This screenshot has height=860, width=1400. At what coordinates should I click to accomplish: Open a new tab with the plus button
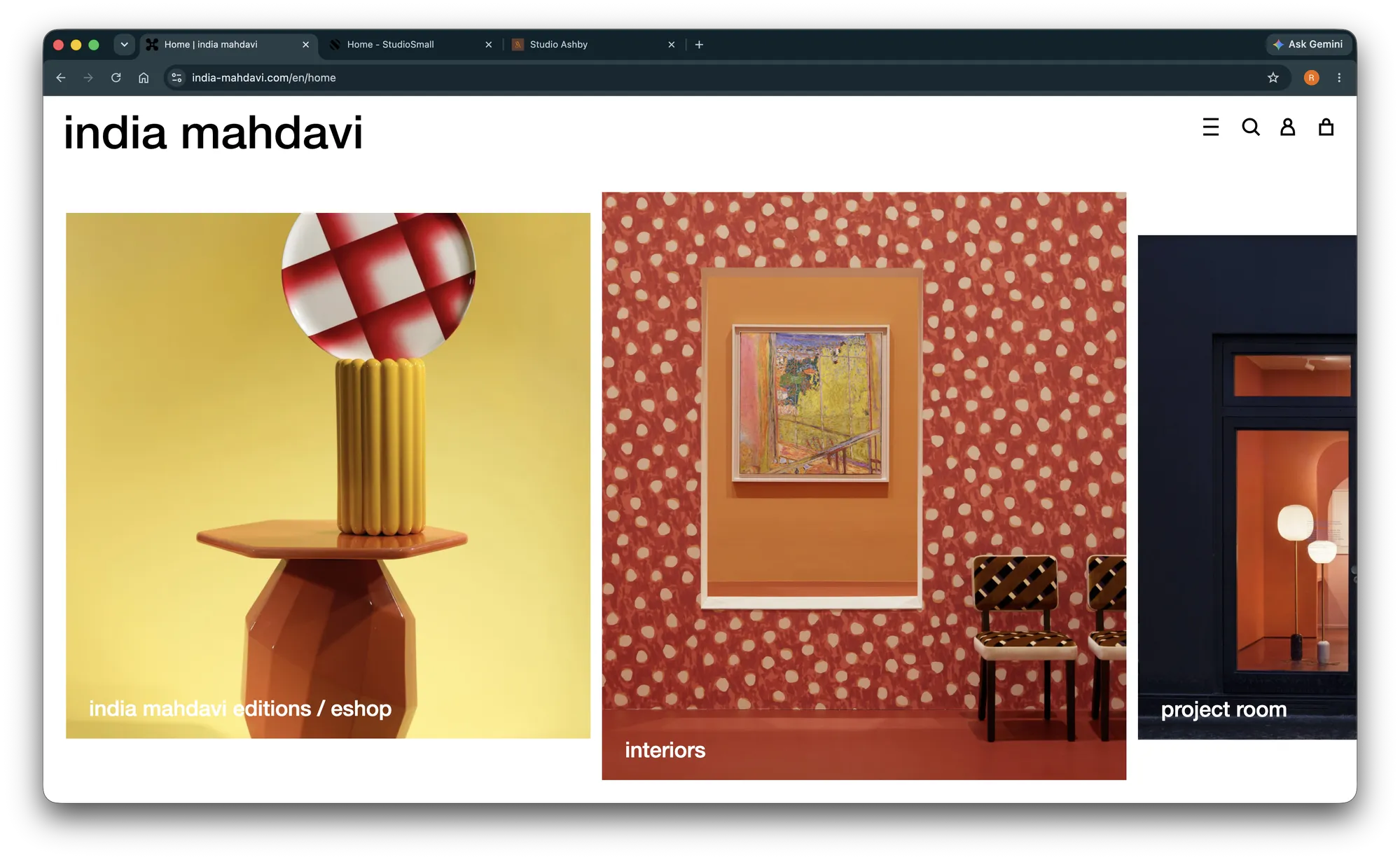click(699, 45)
